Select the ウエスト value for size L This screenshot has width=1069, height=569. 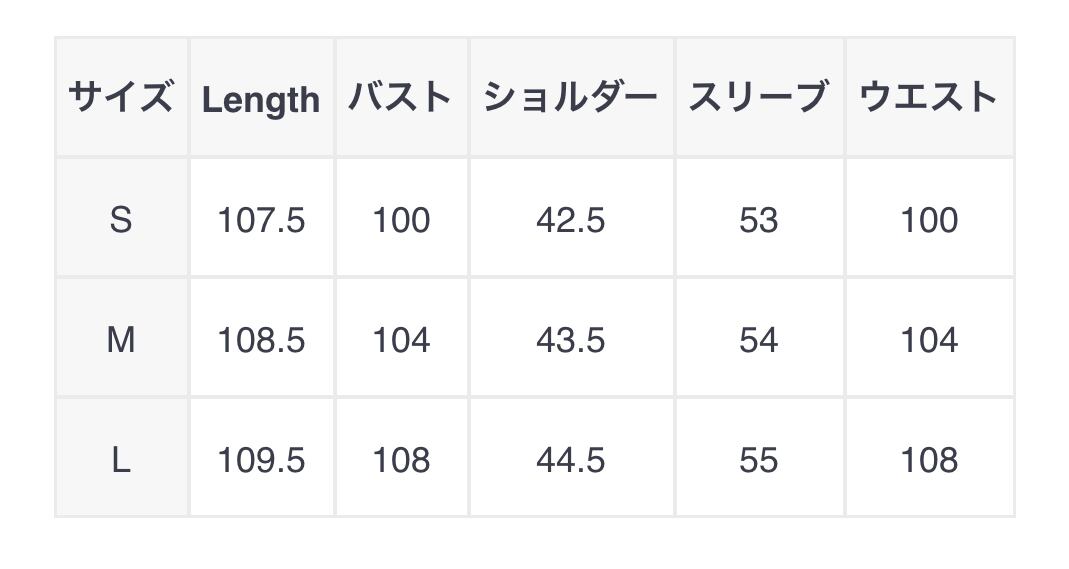pos(929,460)
